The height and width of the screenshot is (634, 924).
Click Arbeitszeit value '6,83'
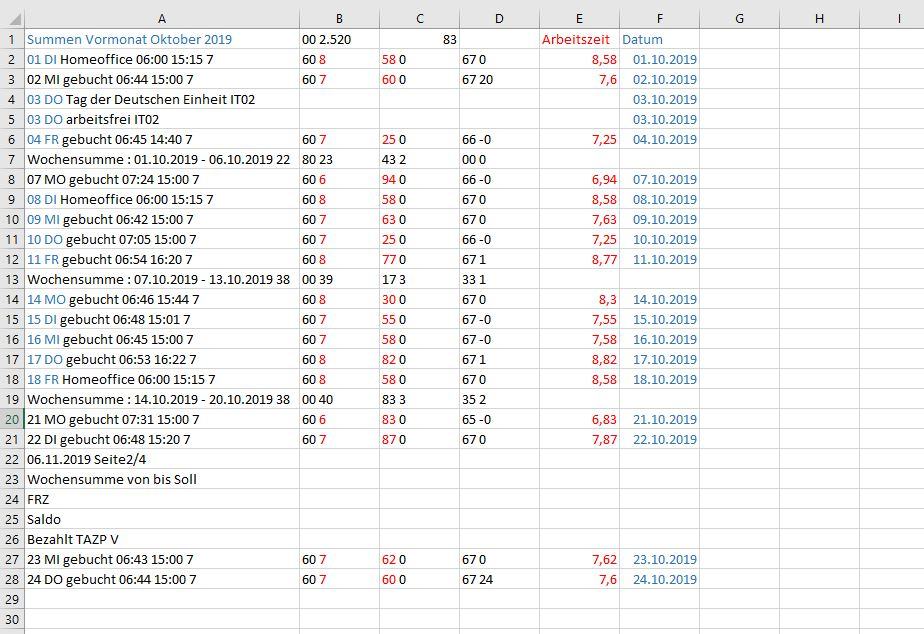(x=579, y=420)
